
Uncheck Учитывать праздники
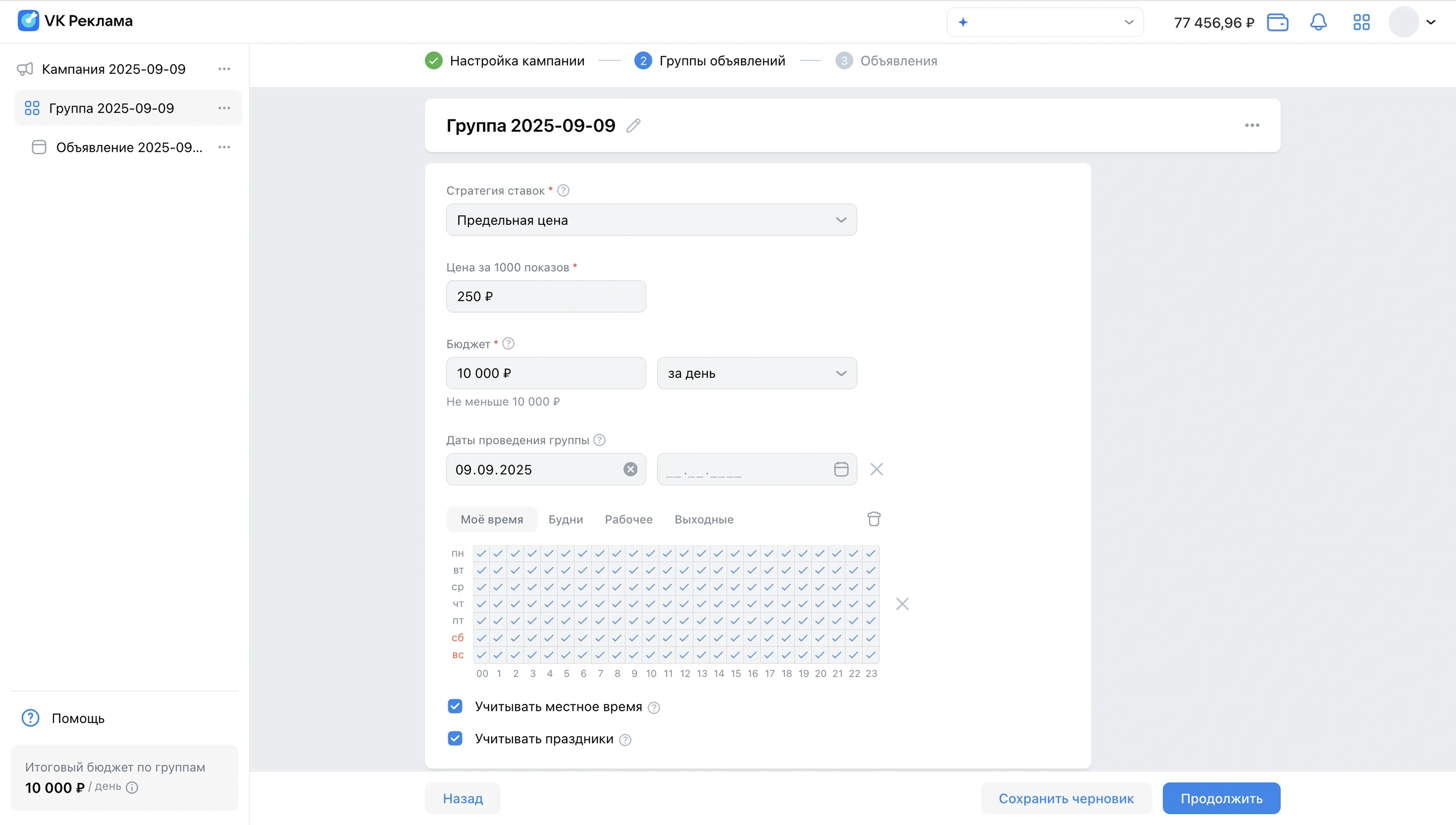(x=455, y=738)
